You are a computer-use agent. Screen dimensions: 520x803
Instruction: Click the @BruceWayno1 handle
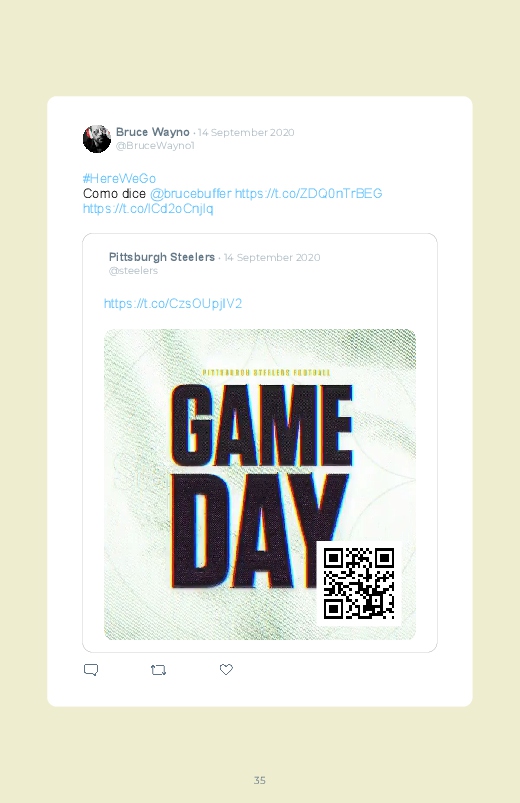point(155,145)
